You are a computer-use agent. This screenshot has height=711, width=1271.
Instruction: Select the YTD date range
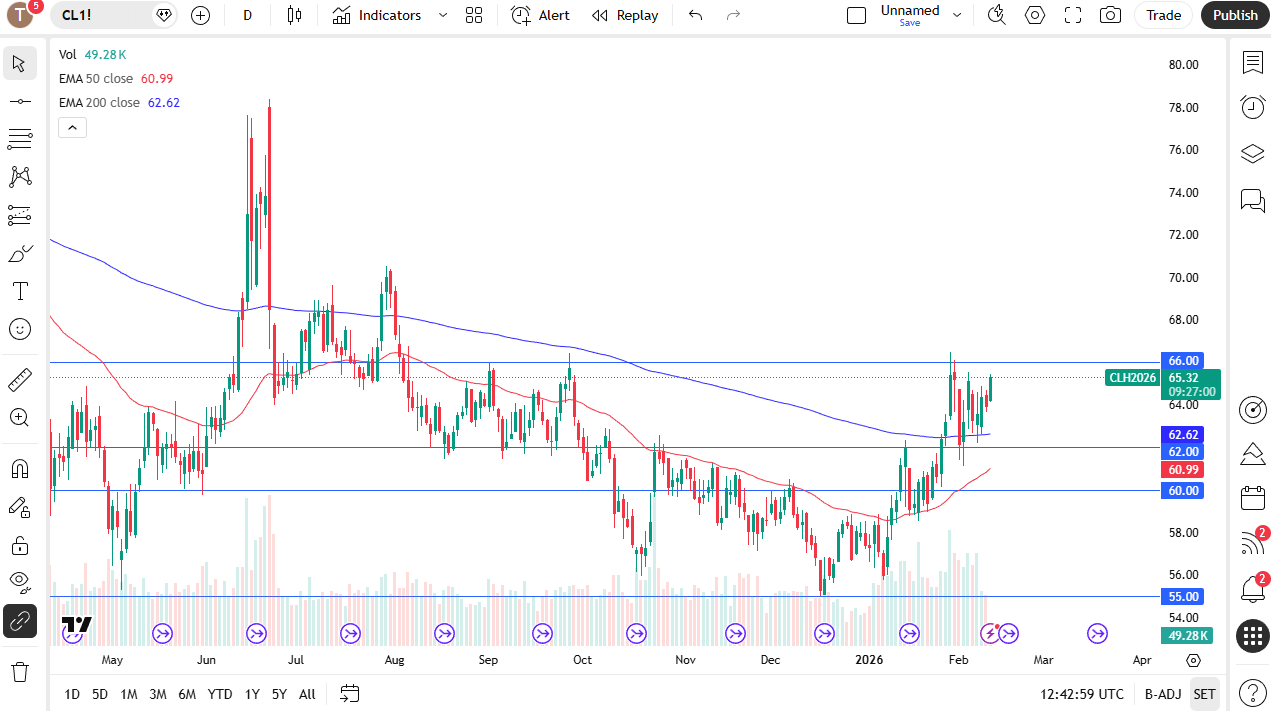point(220,694)
